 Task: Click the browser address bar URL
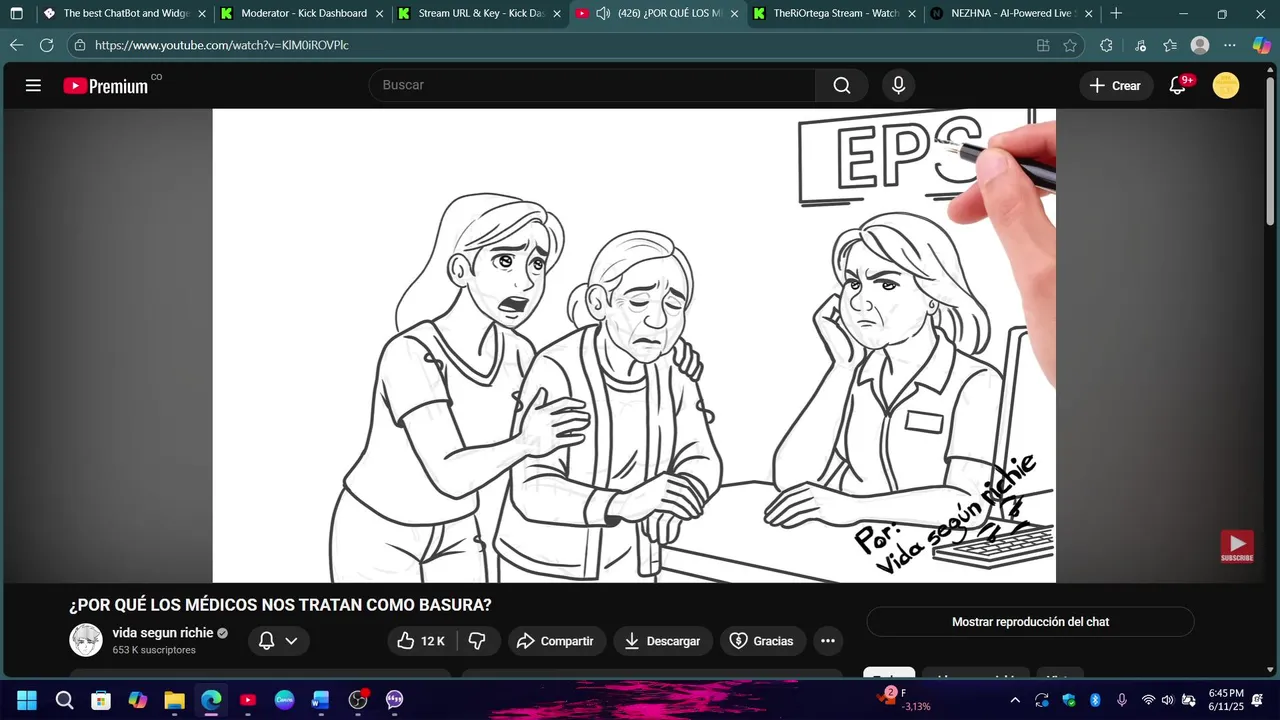pos(222,45)
